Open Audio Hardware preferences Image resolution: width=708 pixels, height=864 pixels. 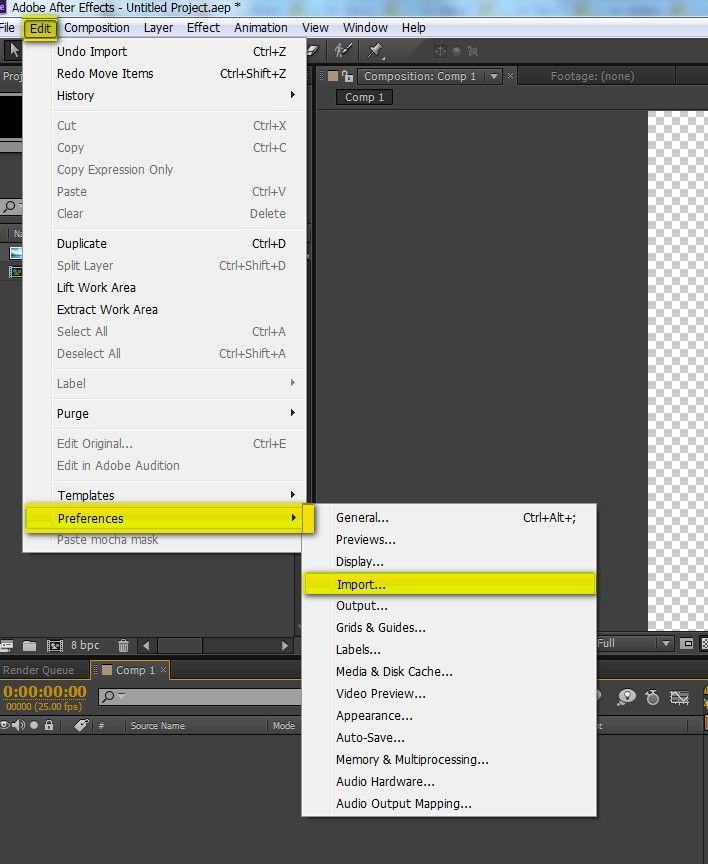click(x=449, y=782)
